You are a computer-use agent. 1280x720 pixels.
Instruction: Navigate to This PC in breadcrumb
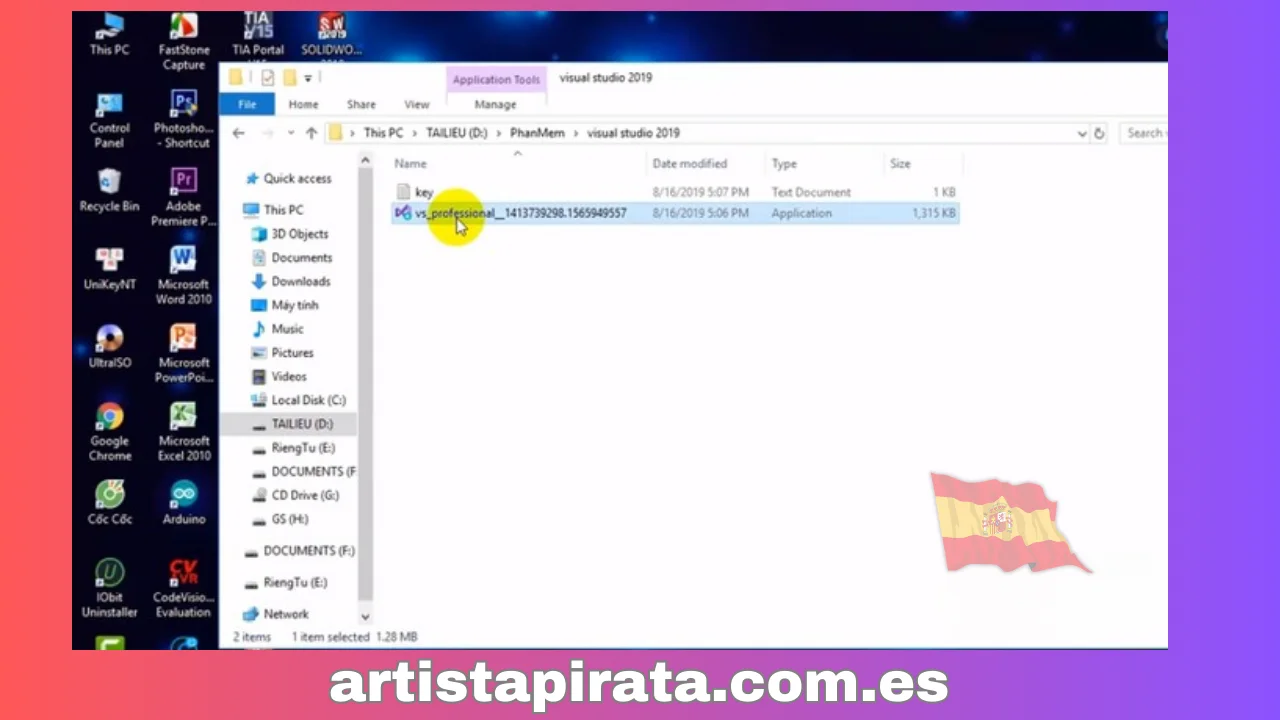point(383,133)
